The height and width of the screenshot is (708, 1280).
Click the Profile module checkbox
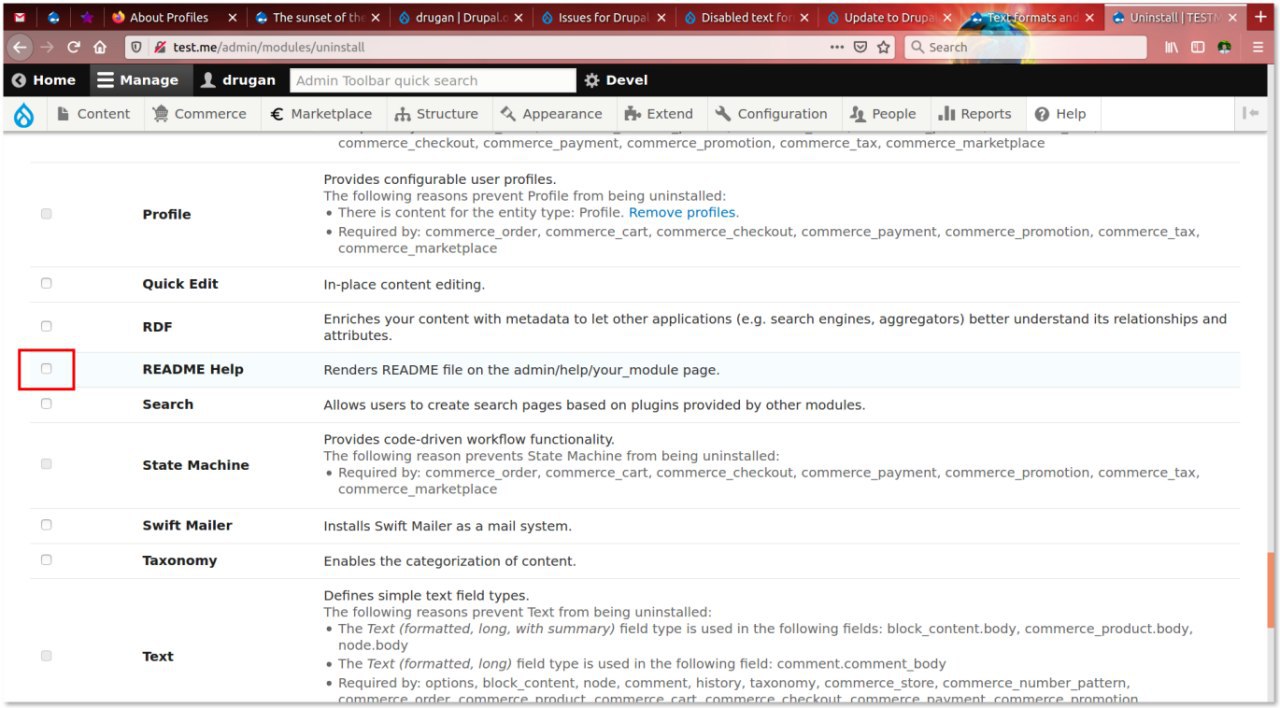(x=46, y=214)
